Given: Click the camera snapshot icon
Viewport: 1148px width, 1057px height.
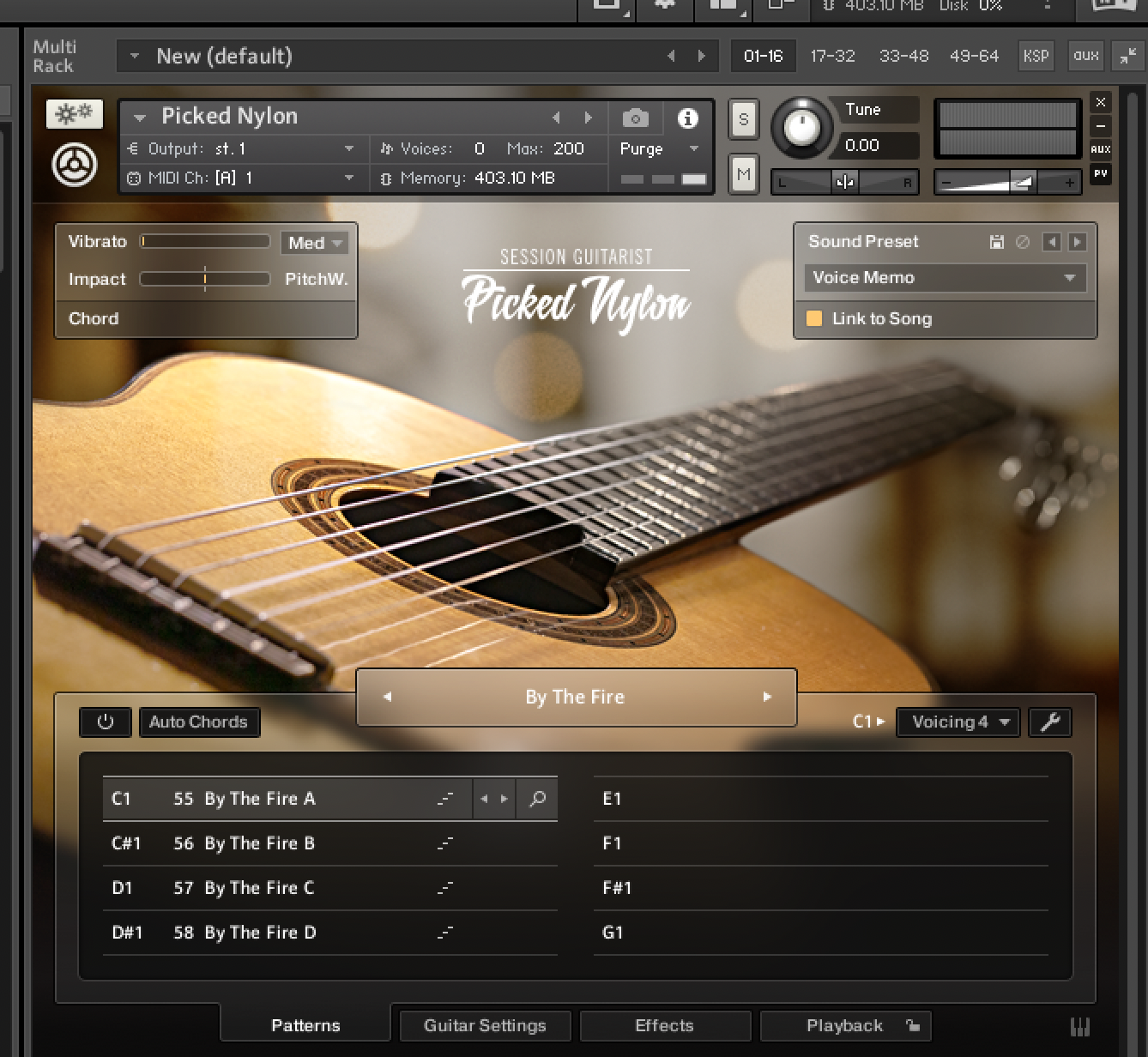Looking at the screenshot, I should coord(635,118).
